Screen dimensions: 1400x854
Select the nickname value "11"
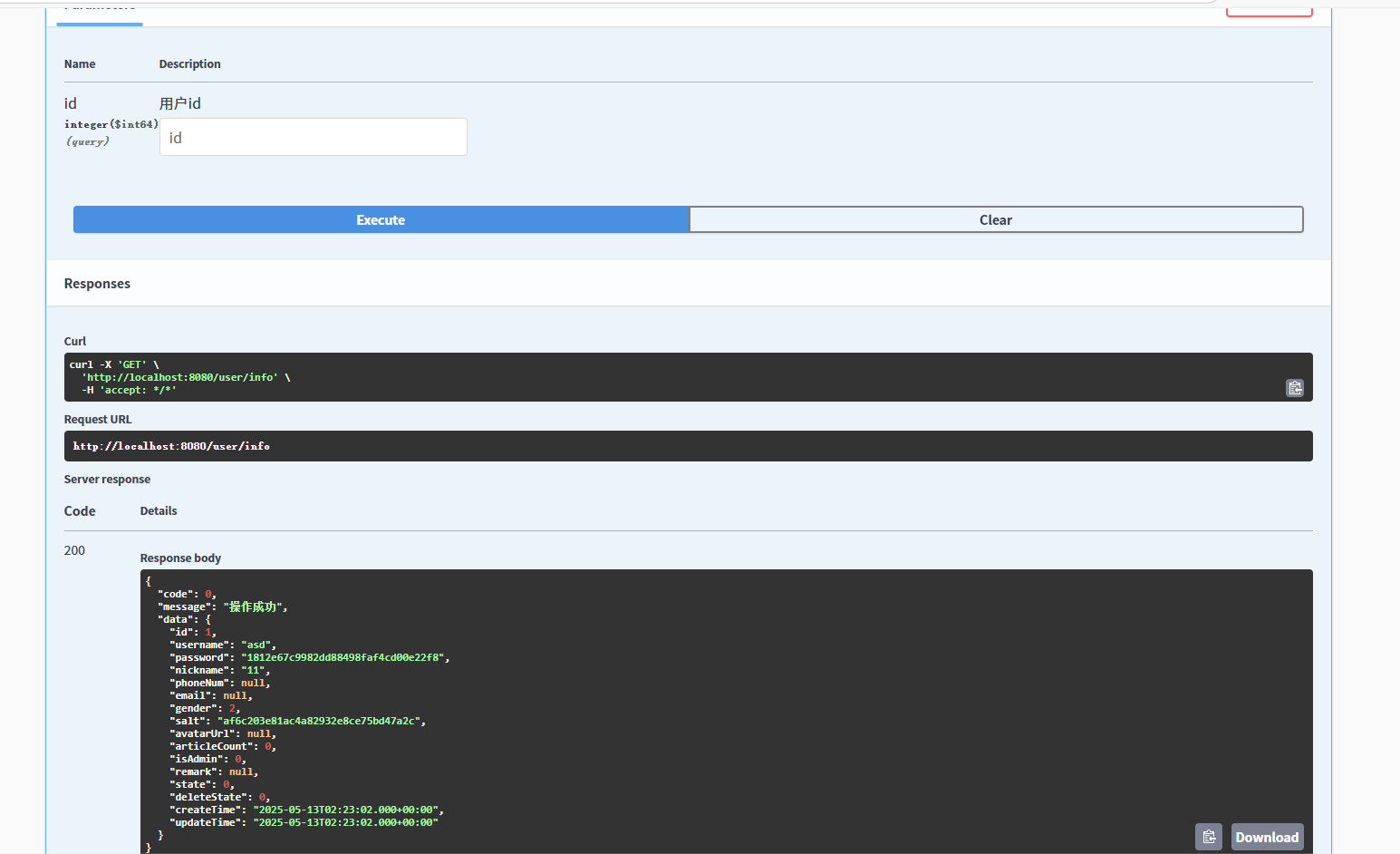click(253, 670)
